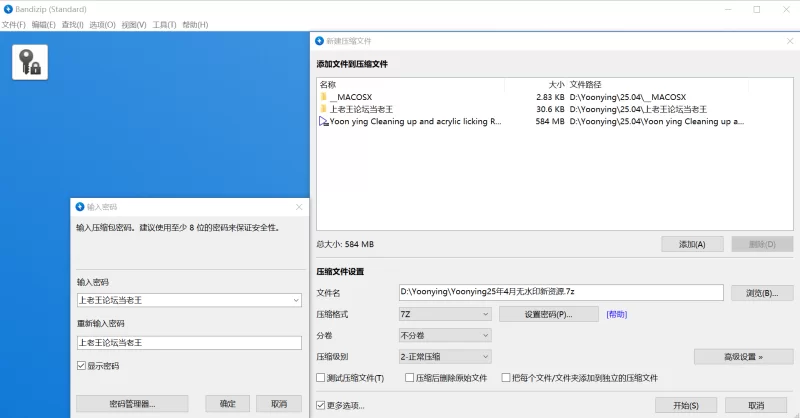Click the 新建压缩文件 dialog title icon
The height and width of the screenshot is (418, 800).
click(320, 41)
